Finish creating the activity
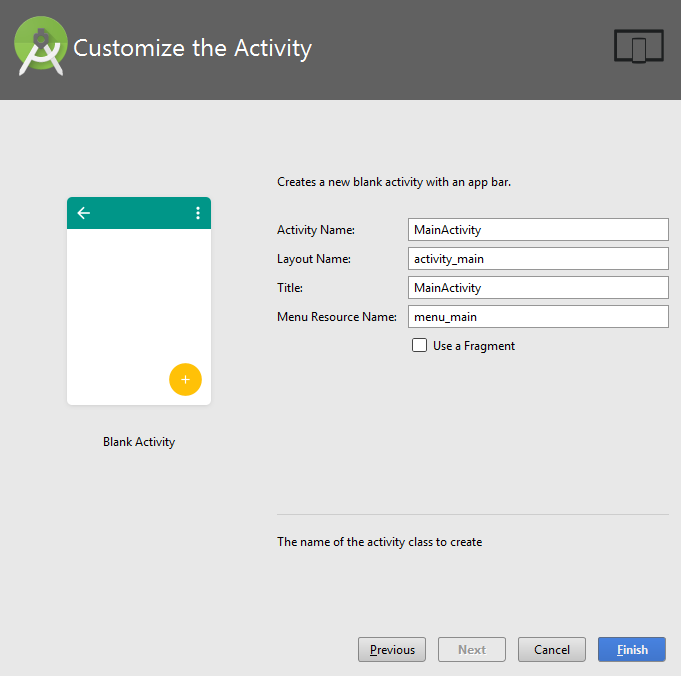This screenshot has height=676, width=681. click(632, 649)
